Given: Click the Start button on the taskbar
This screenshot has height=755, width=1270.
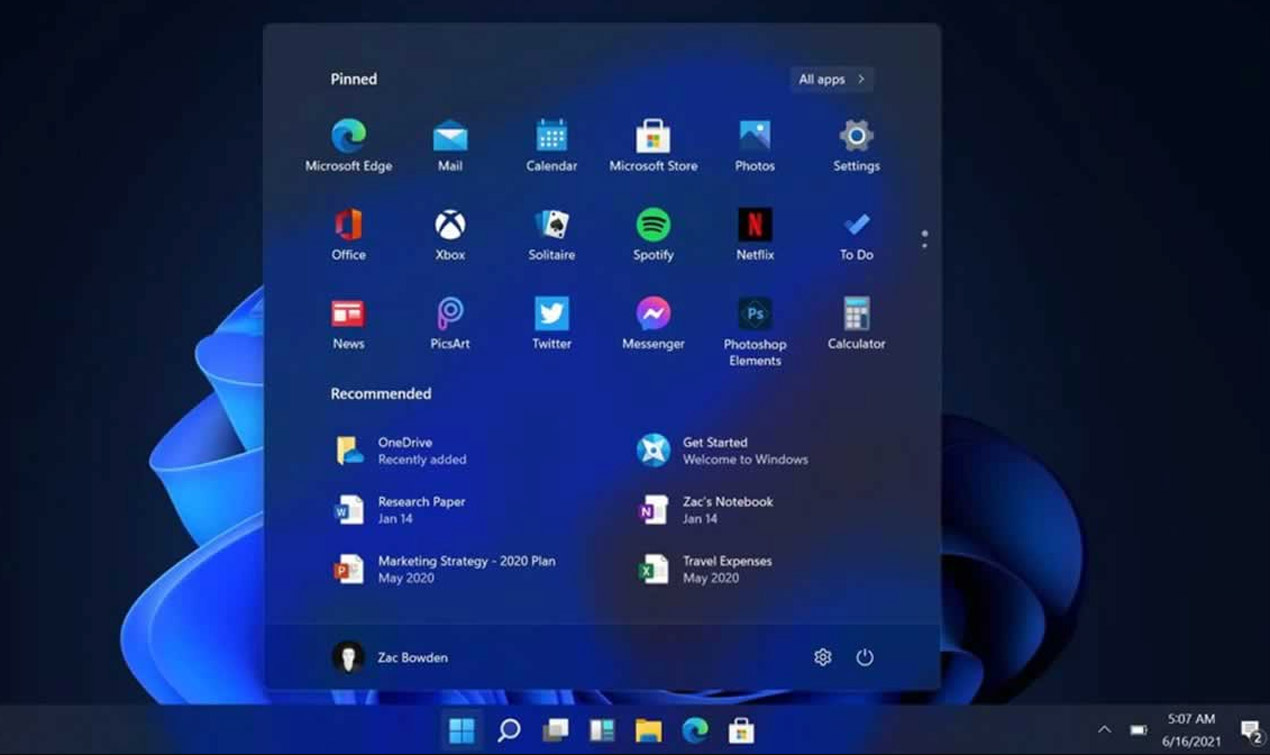Looking at the screenshot, I should point(461,730).
